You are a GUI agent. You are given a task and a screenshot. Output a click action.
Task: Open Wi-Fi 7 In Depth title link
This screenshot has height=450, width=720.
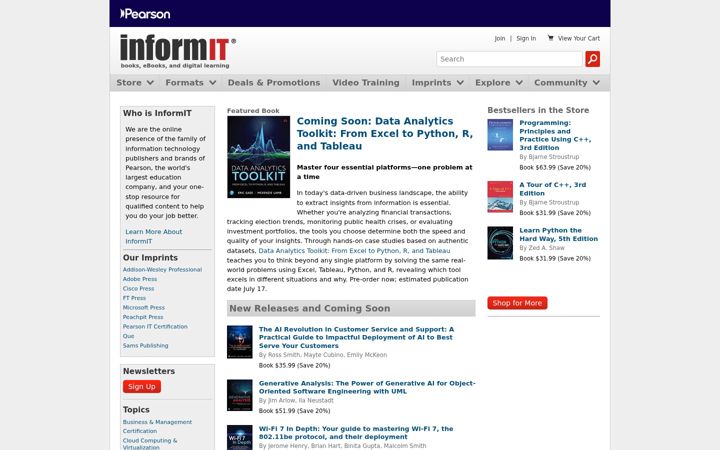point(356,433)
